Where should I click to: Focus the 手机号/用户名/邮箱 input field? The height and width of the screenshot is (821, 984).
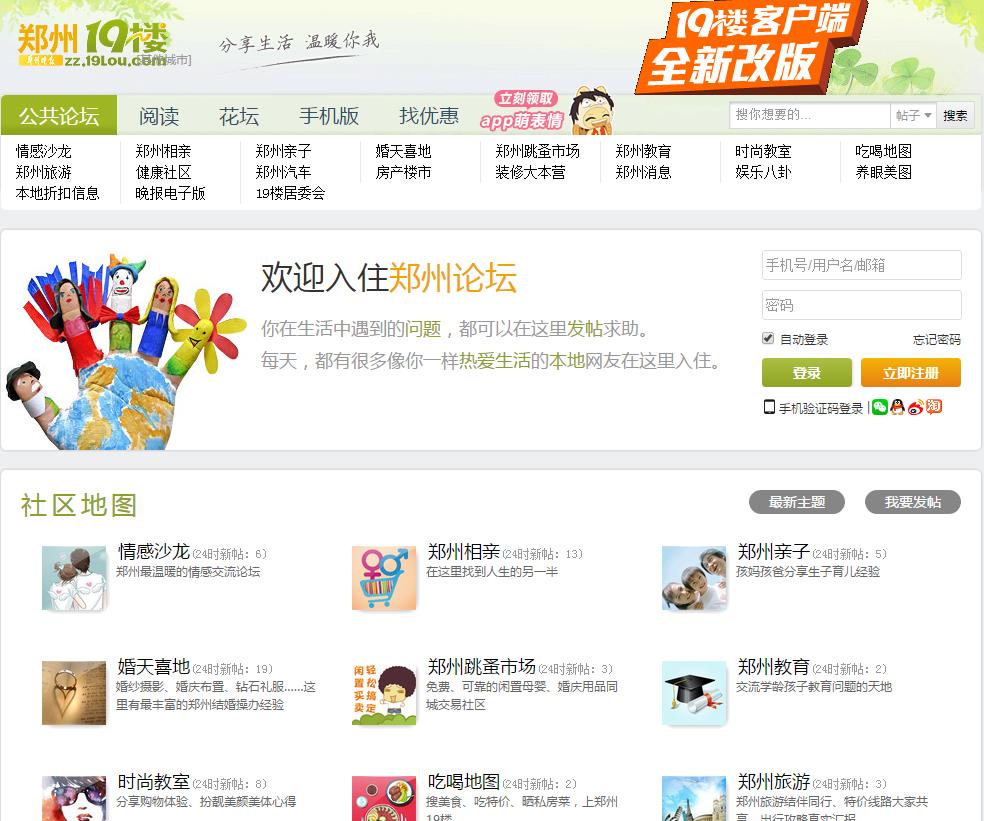coord(862,265)
